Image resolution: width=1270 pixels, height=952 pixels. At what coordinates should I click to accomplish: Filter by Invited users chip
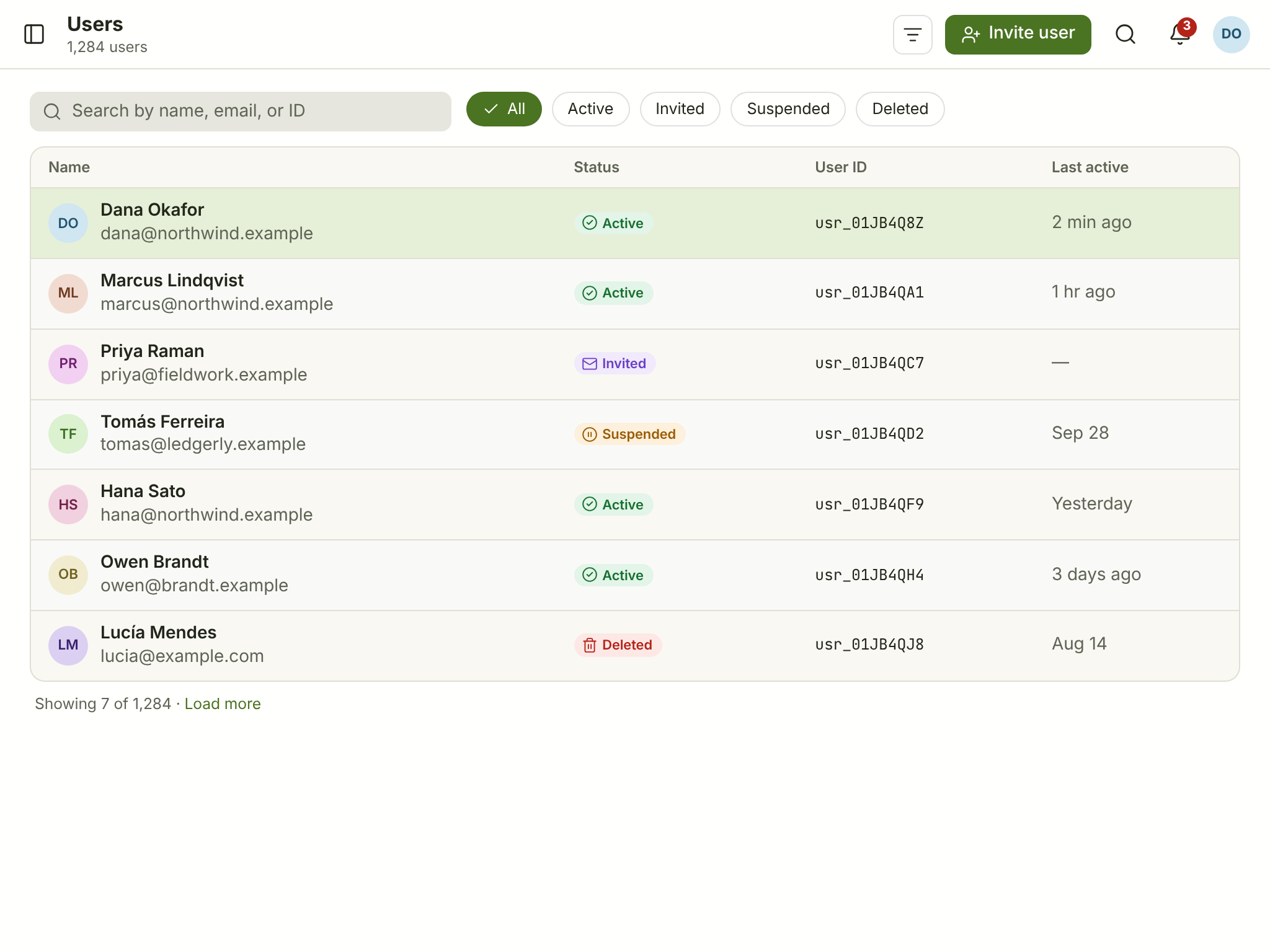click(680, 109)
